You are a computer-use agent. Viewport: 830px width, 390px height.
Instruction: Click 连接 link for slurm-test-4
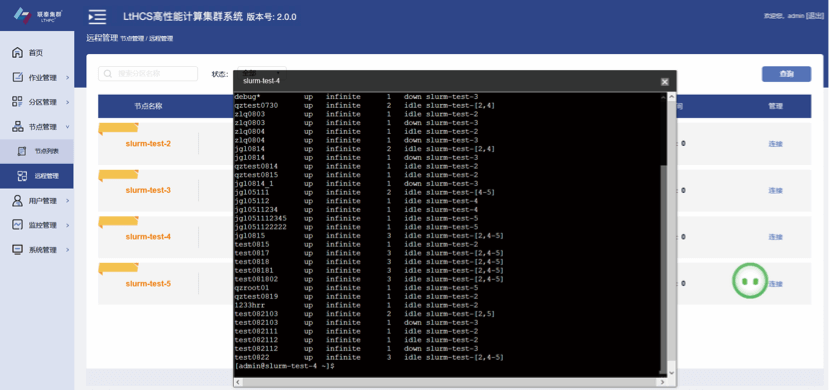point(775,237)
